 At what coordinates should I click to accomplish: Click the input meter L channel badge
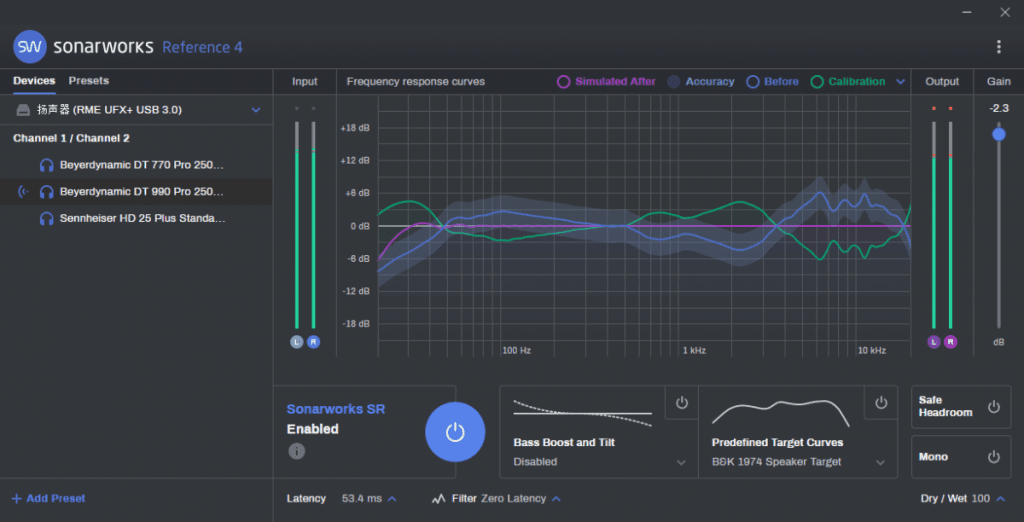[x=296, y=342]
